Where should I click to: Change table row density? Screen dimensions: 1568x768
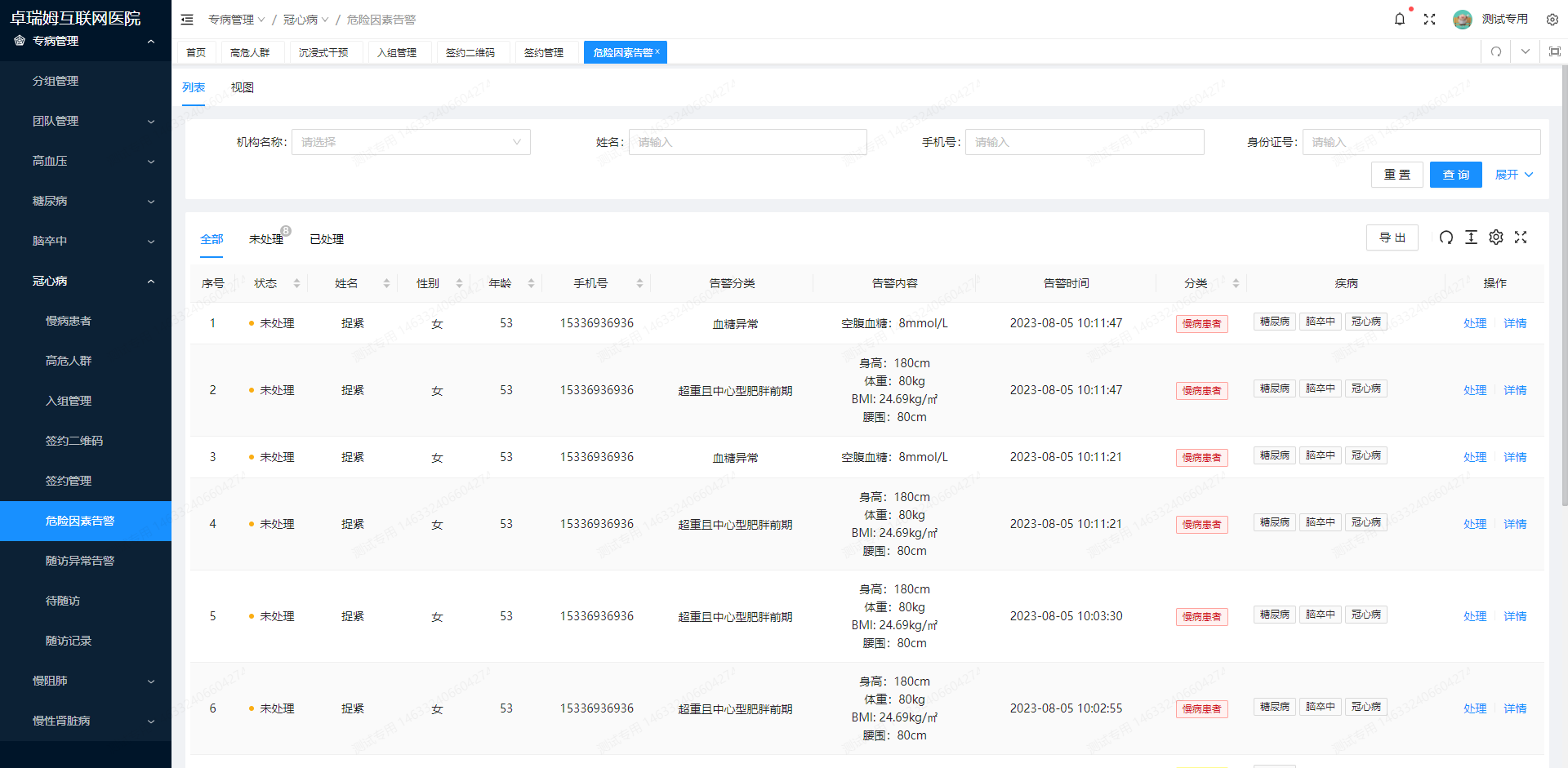[1471, 238]
